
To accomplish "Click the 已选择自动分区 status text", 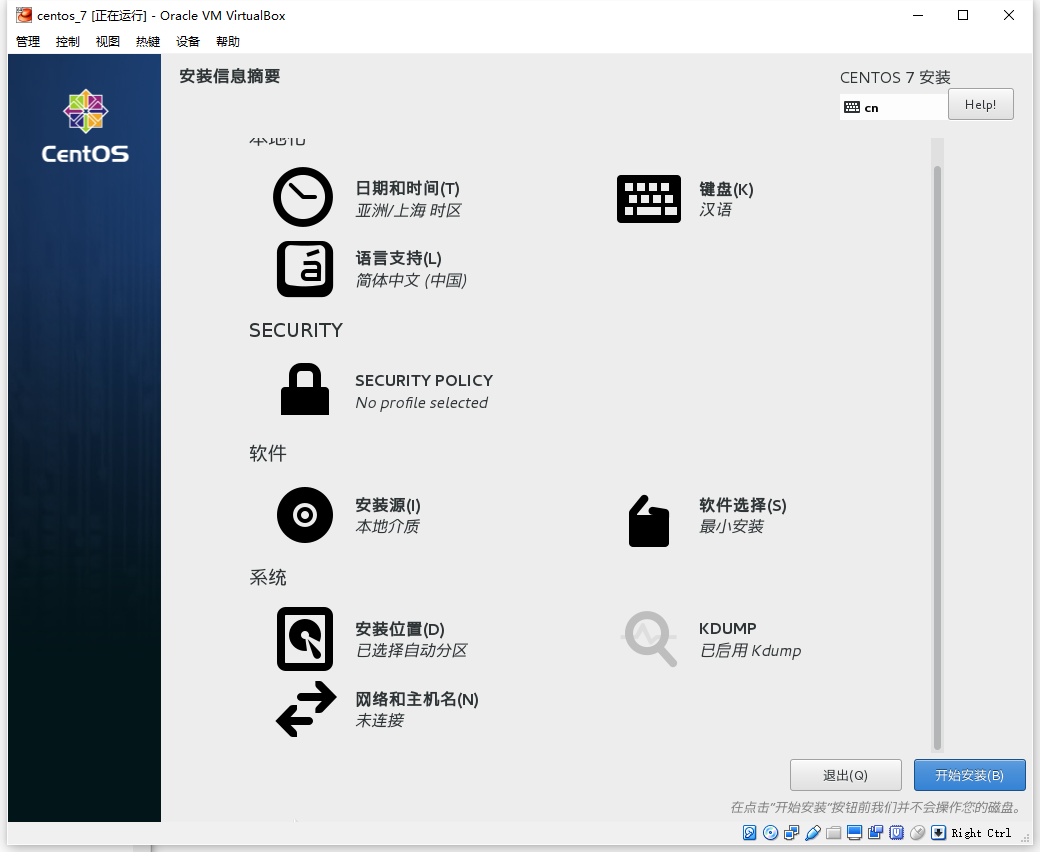I will tap(411, 650).
